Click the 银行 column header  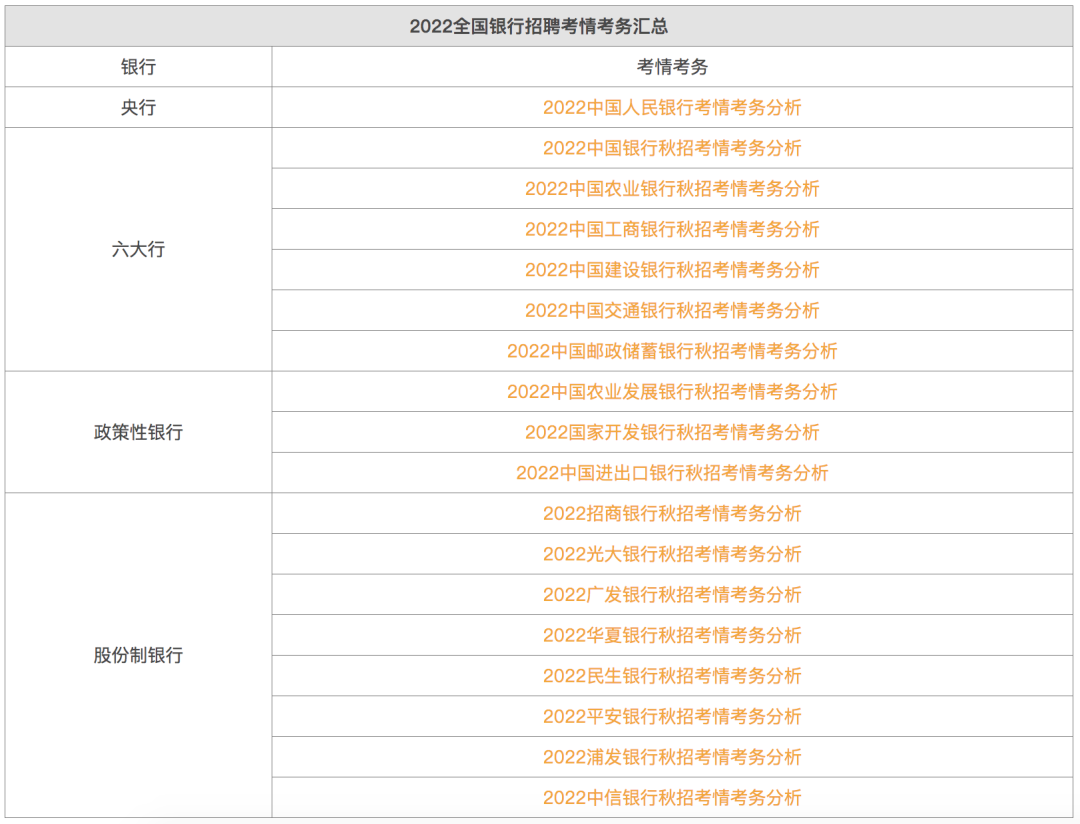138,67
